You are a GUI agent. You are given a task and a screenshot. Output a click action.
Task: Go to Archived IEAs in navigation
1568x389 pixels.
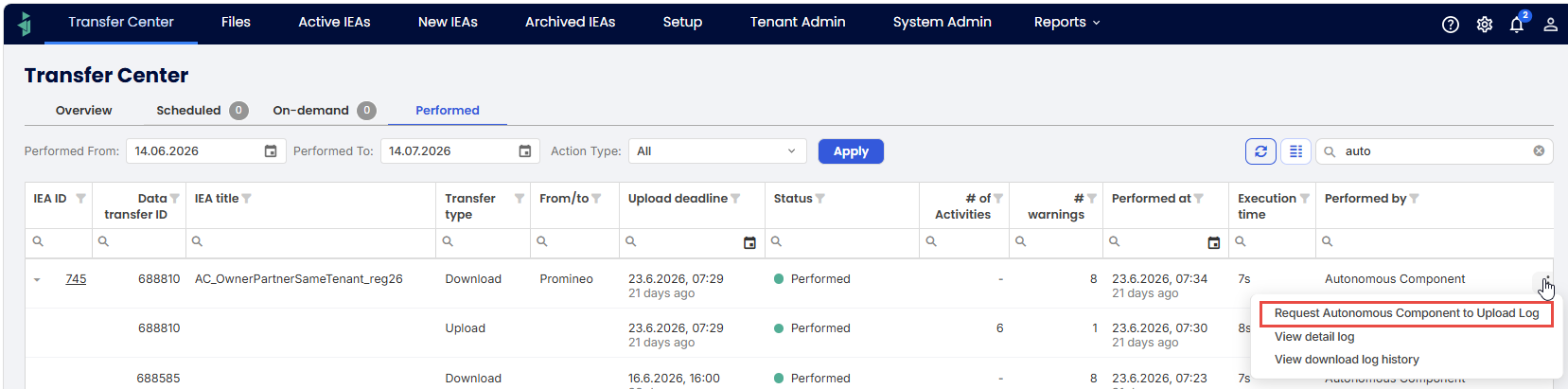571,22
